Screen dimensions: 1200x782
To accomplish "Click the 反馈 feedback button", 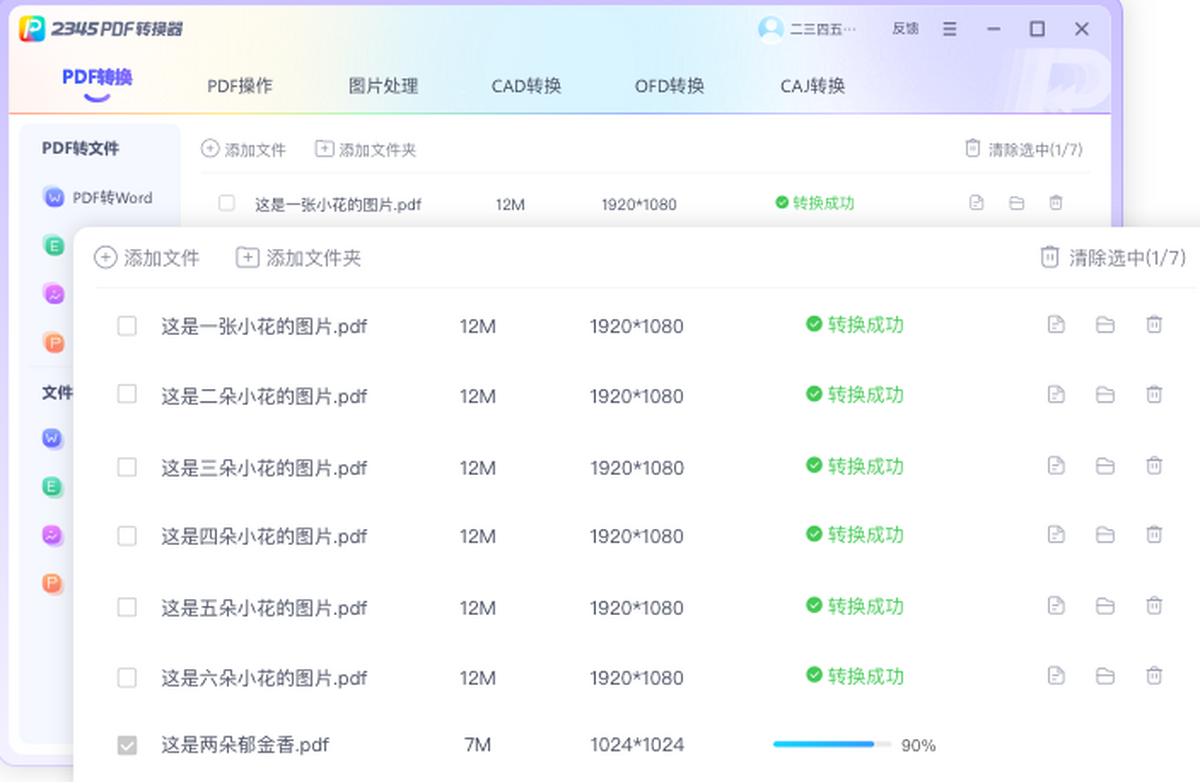I will coord(905,29).
